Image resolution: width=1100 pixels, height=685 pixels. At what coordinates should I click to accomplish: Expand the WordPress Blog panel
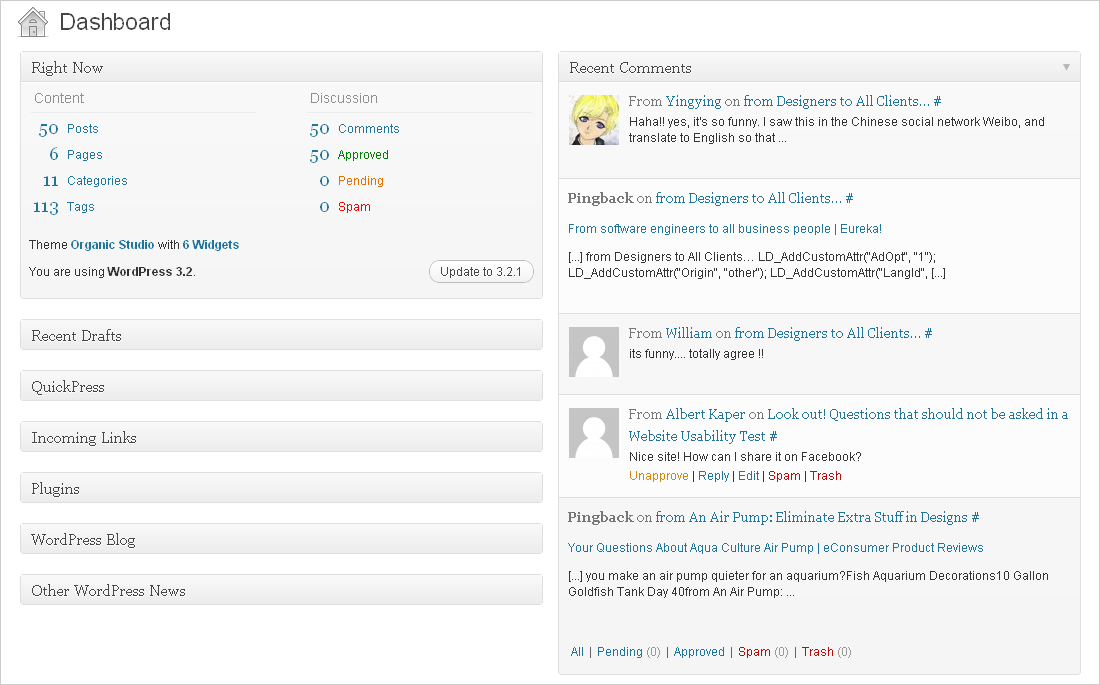(x=281, y=539)
